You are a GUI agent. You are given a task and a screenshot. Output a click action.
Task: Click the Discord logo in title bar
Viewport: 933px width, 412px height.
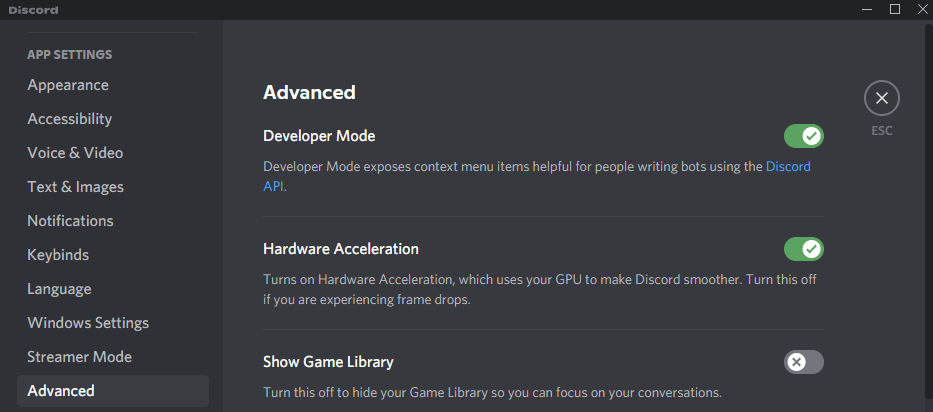tap(33, 10)
